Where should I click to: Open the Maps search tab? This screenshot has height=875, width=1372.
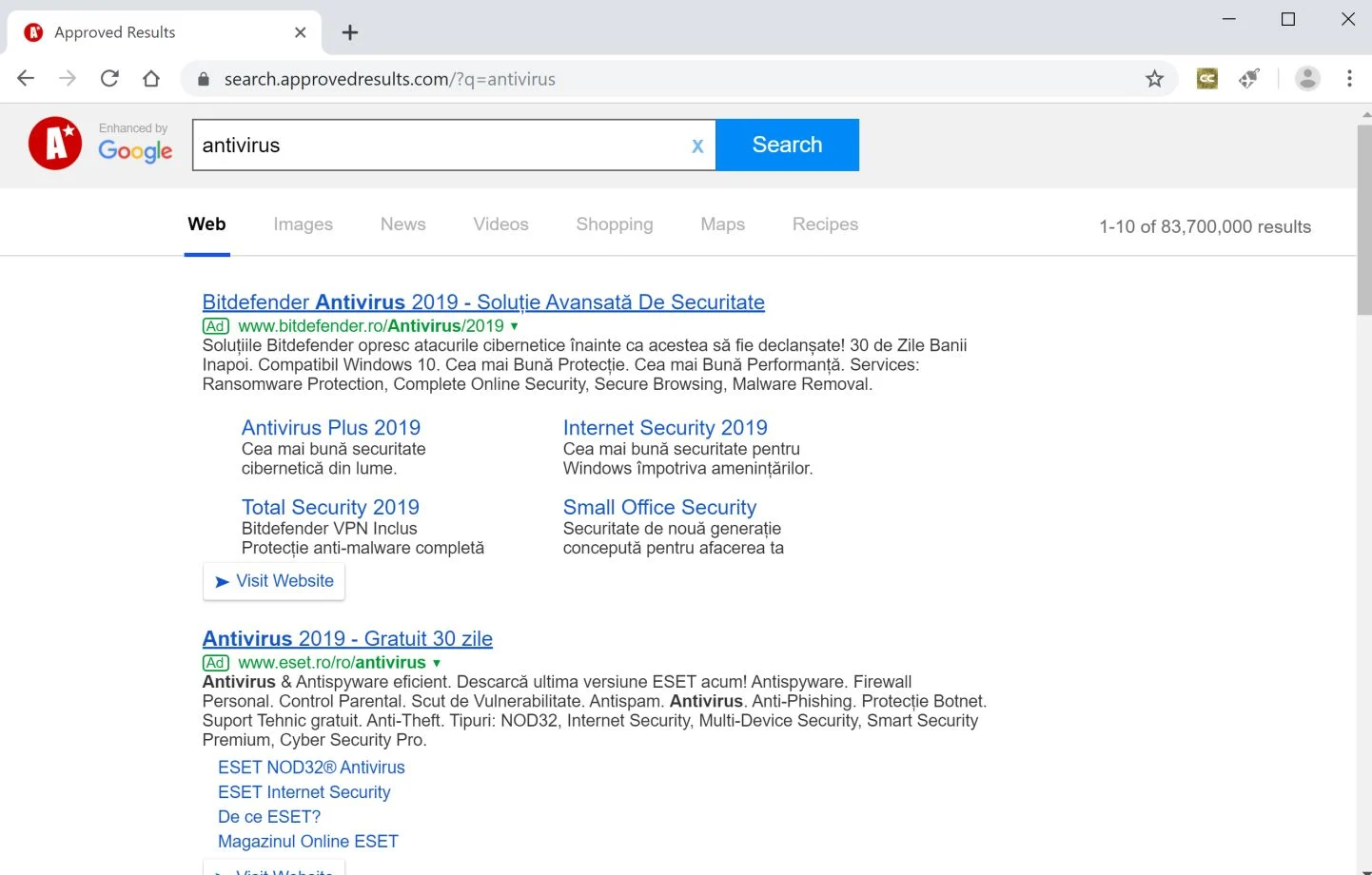(722, 224)
